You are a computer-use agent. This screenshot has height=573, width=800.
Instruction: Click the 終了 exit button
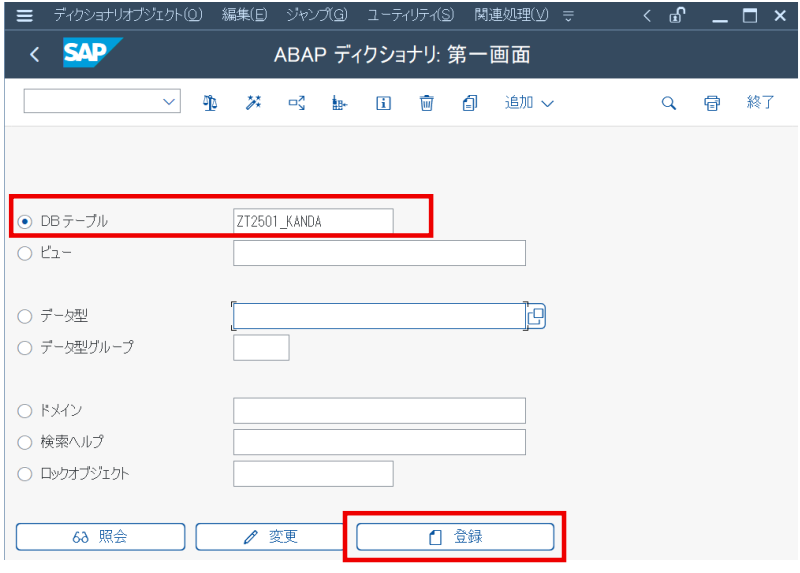click(x=760, y=103)
